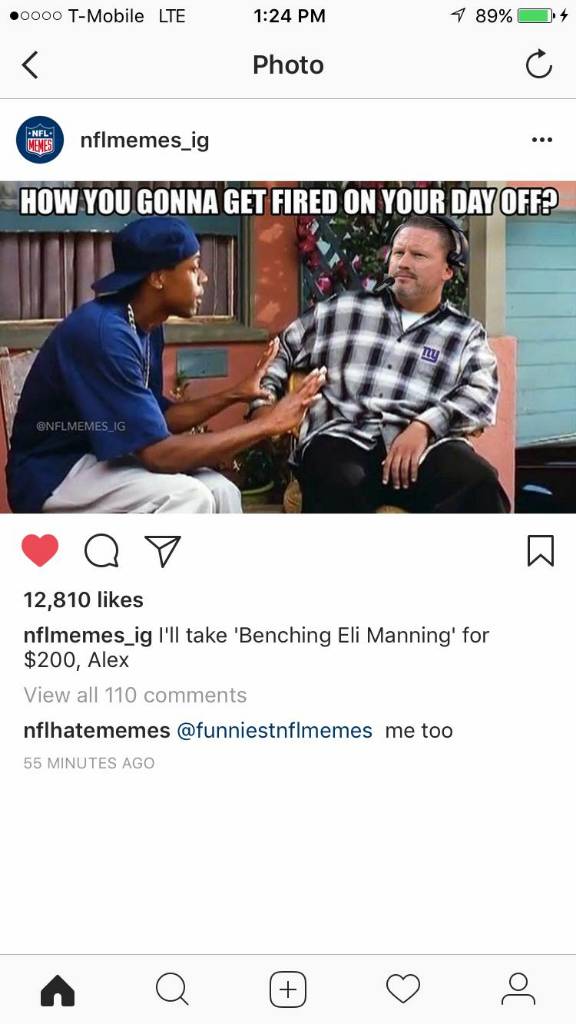Open @funniestnflmemes mention link
576x1024 pixels.
coord(274,730)
